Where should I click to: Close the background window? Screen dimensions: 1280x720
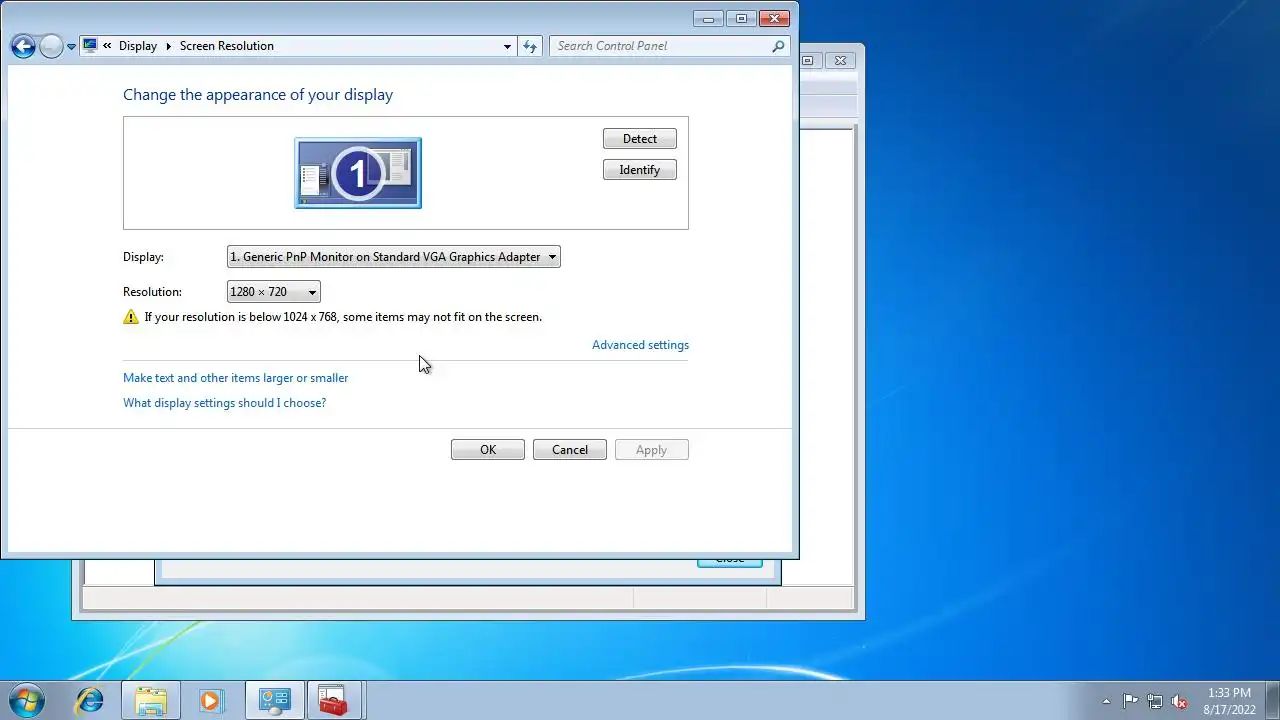[x=841, y=60]
